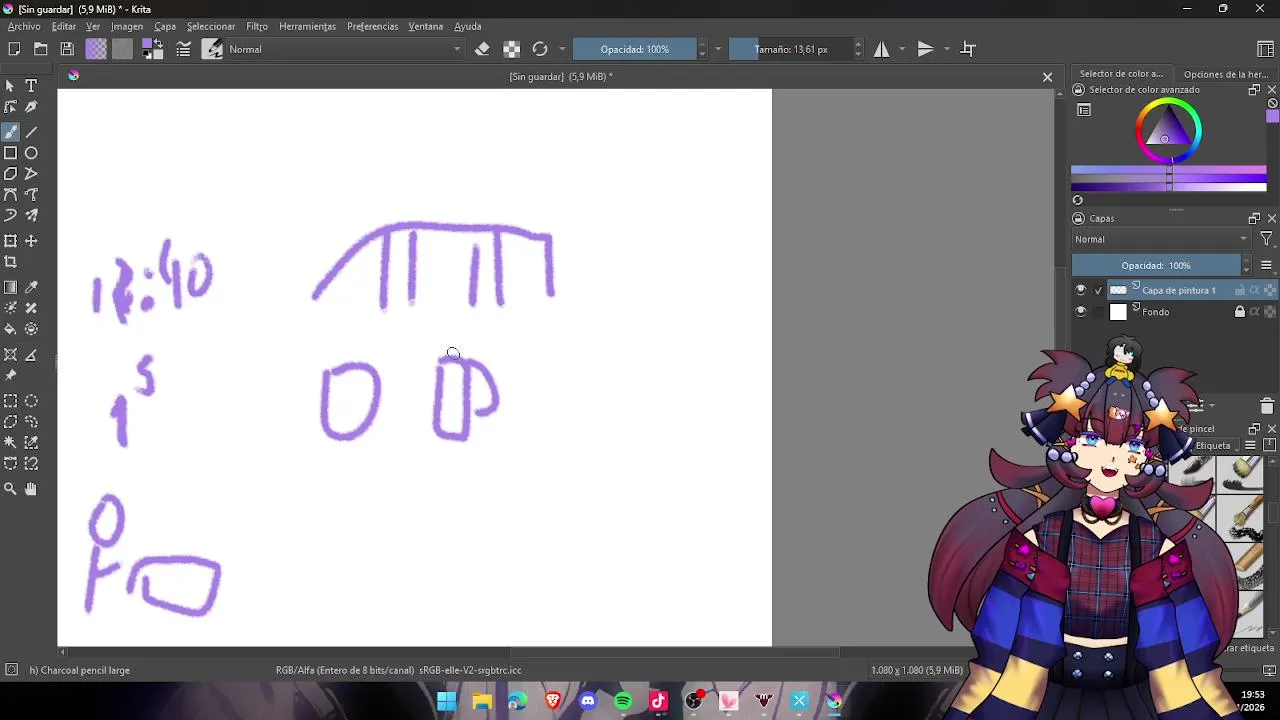This screenshot has height=720, width=1280.
Task: Select the Calligraphy tool
Action: pyautogui.click(x=31, y=107)
